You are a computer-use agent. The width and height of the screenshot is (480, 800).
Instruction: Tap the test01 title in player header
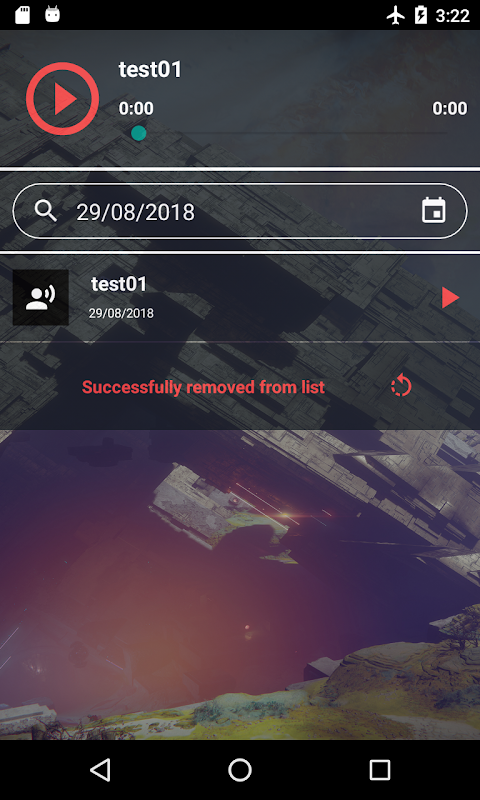(x=150, y=69)
